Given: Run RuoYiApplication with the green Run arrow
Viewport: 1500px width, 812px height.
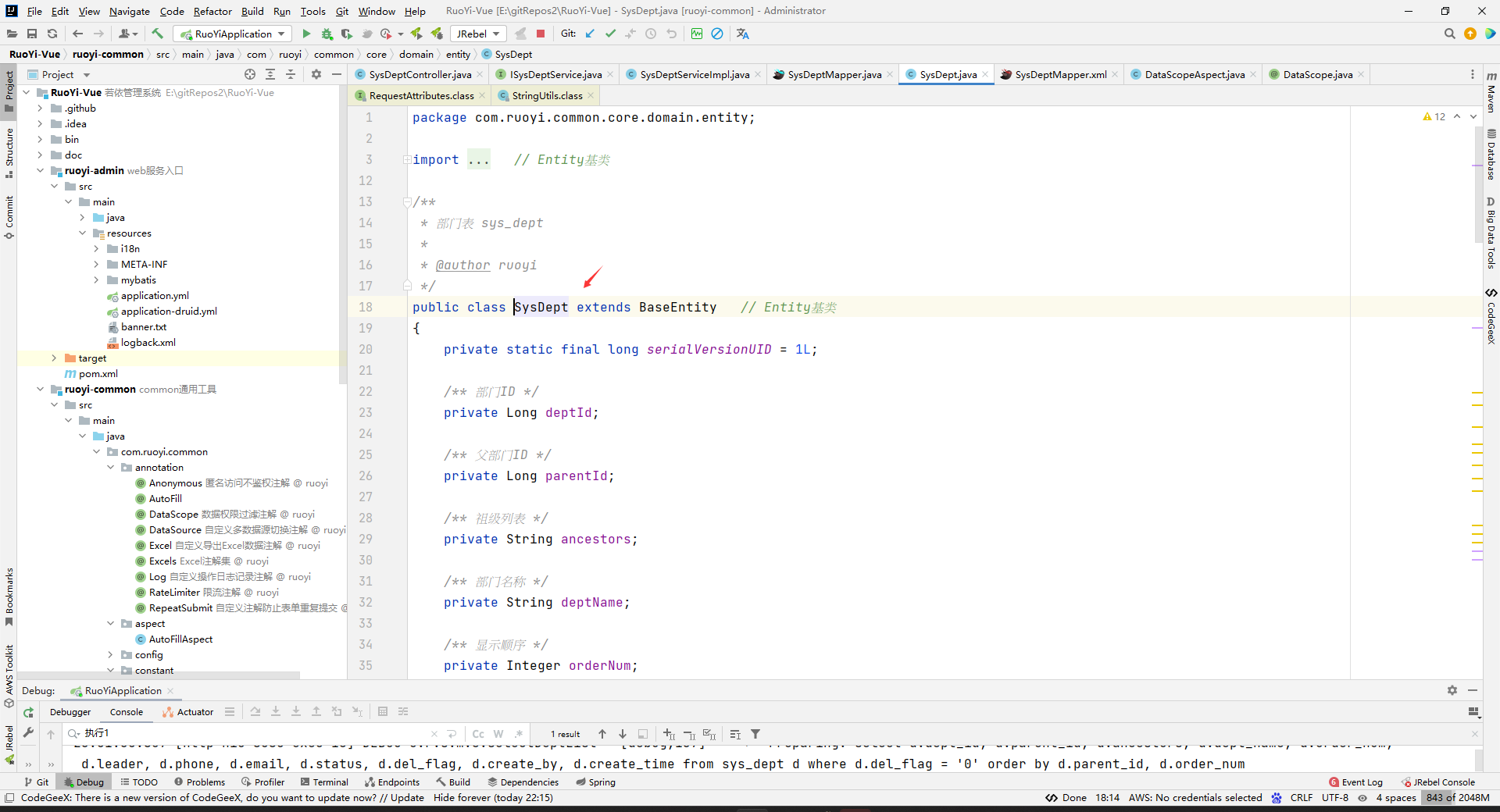Looking at the screenshot, I should click(306, 34).
